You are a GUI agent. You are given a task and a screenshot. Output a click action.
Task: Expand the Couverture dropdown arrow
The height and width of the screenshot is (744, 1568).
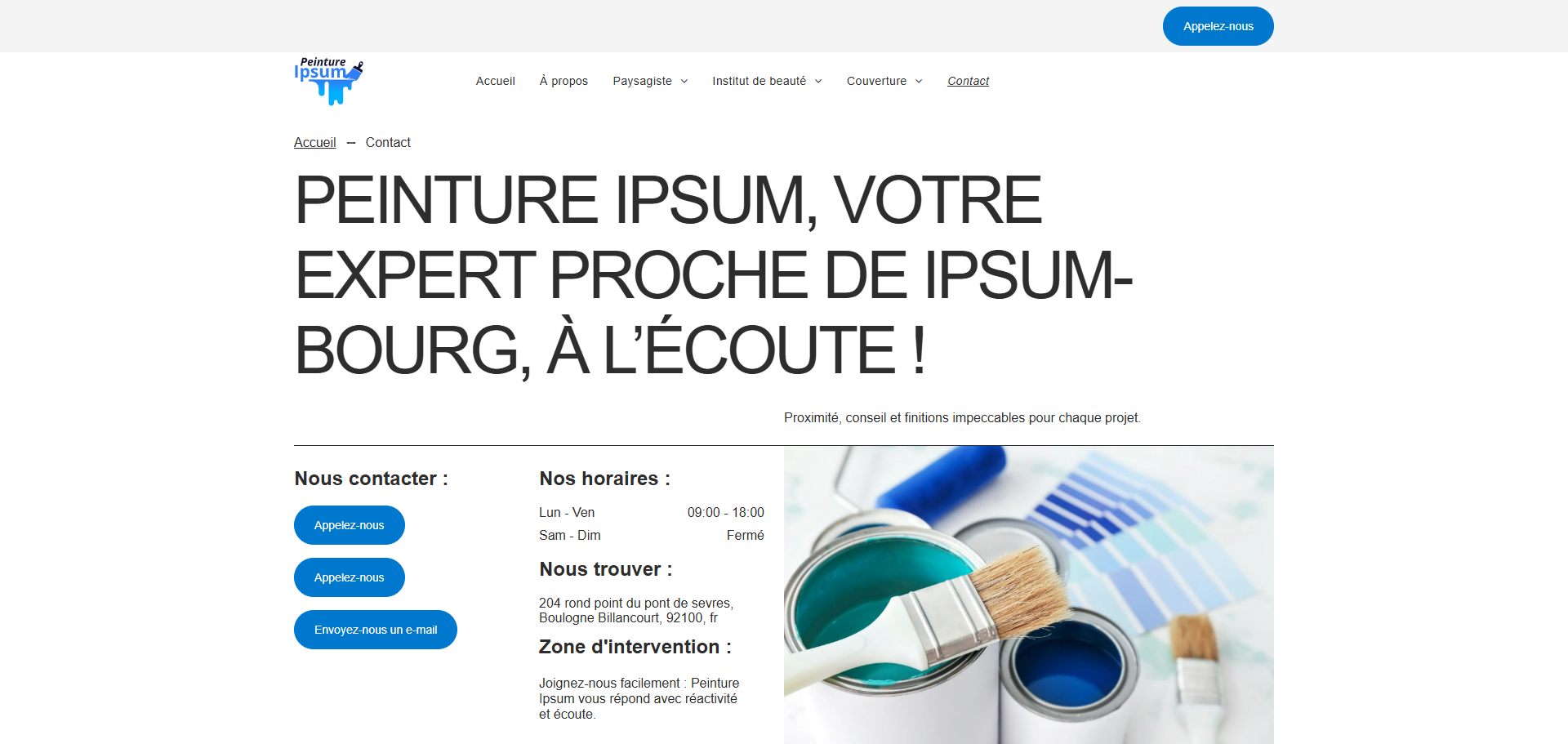[919, 81]
